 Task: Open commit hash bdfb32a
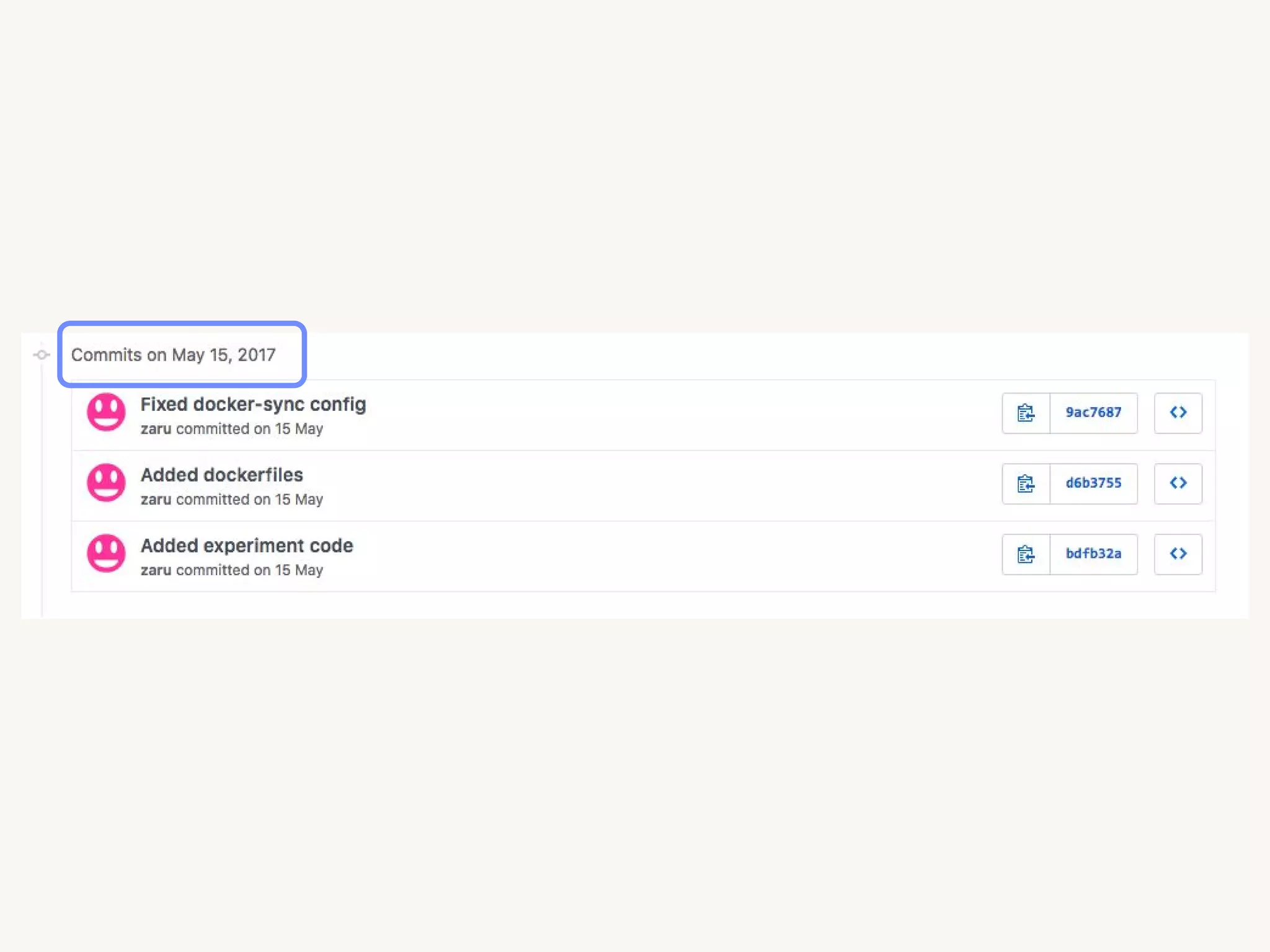(1093, 554)
